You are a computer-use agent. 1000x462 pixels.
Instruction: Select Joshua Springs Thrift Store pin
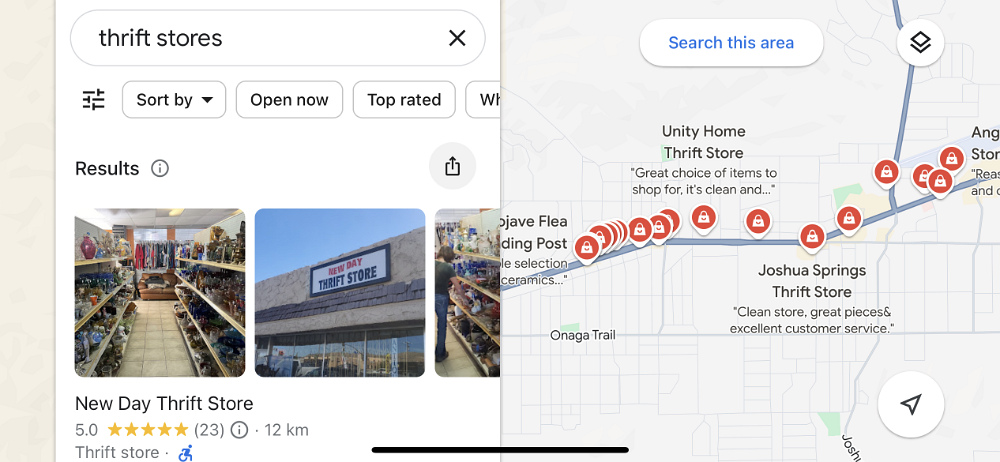click(x=812, y=236)
